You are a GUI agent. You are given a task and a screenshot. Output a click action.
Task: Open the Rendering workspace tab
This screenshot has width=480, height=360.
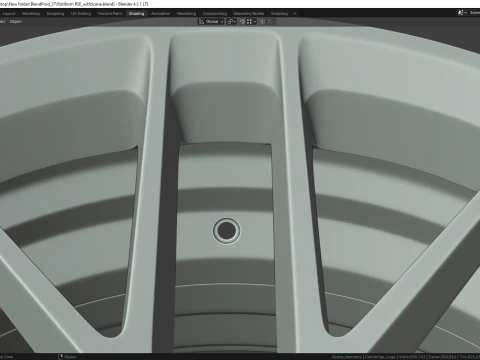click(x=186, y=14)
